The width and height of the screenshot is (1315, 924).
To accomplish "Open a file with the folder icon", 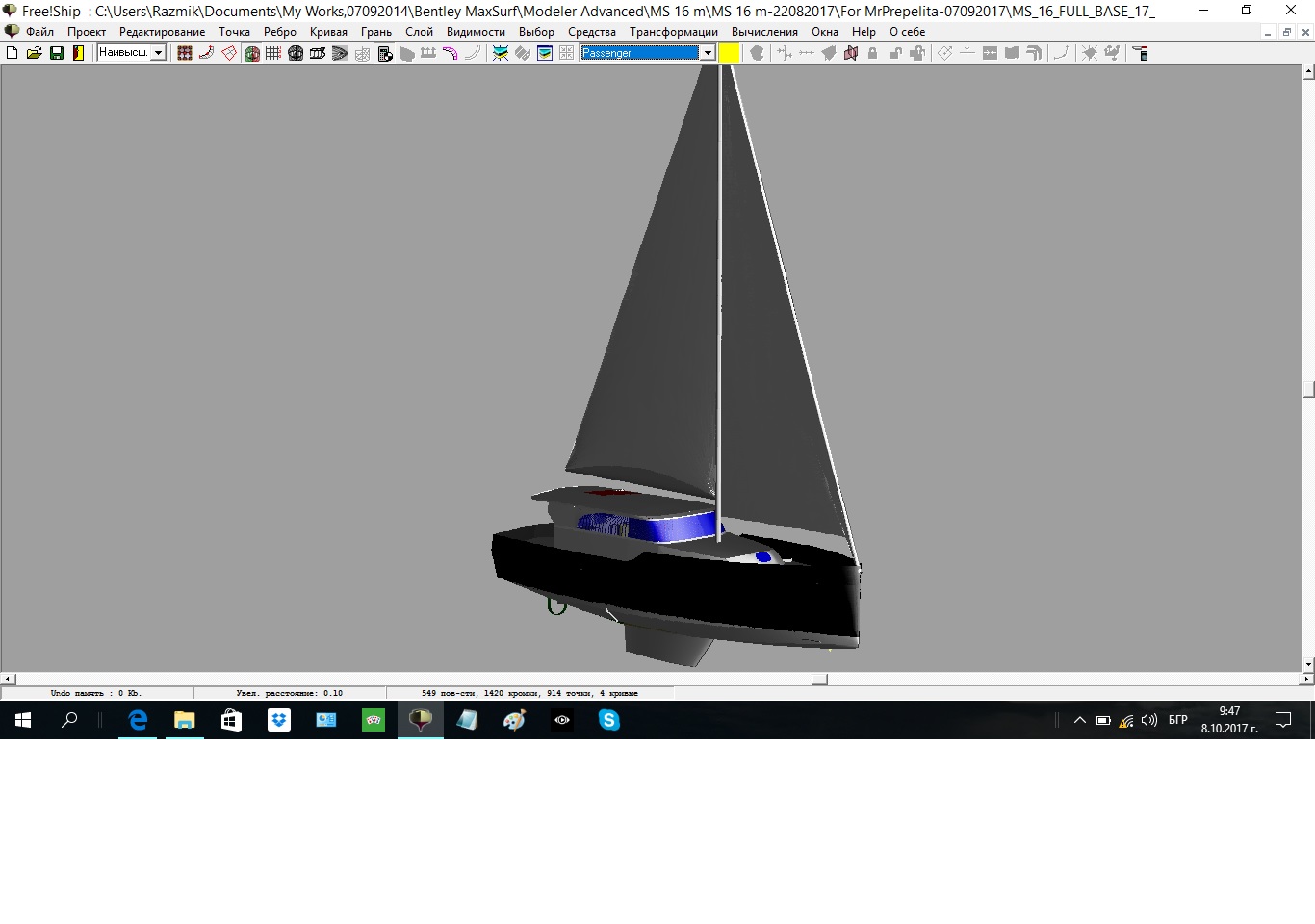I will pyautogui.click(x=34, y=53).
